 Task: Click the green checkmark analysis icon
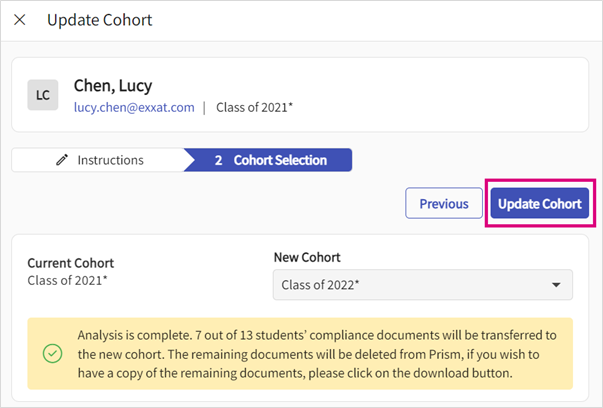click(52, 353)
